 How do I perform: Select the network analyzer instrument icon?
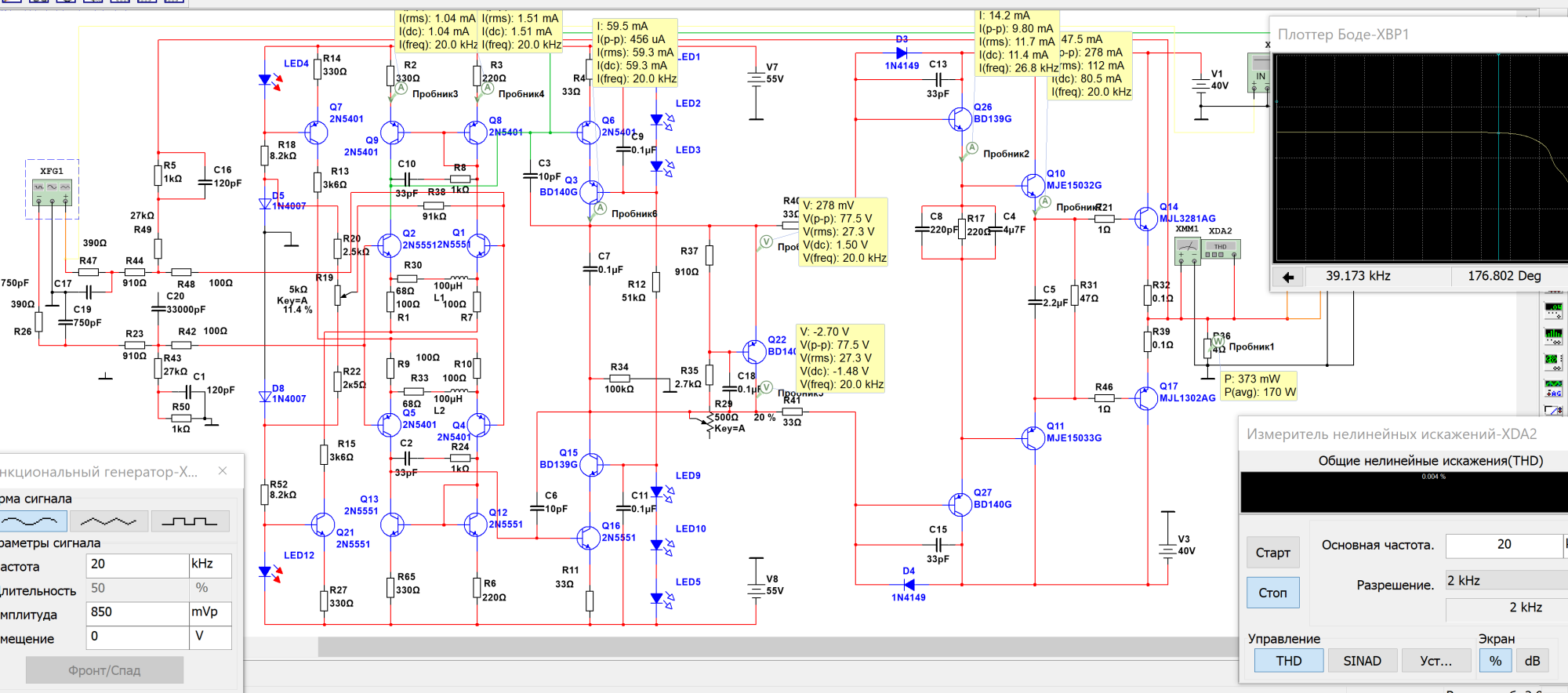1553,362
